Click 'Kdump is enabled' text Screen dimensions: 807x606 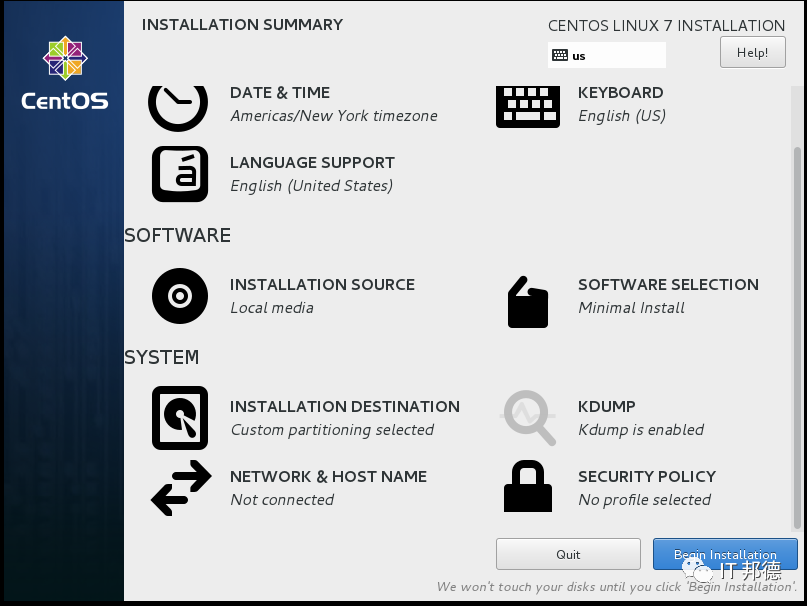point(641,430)
